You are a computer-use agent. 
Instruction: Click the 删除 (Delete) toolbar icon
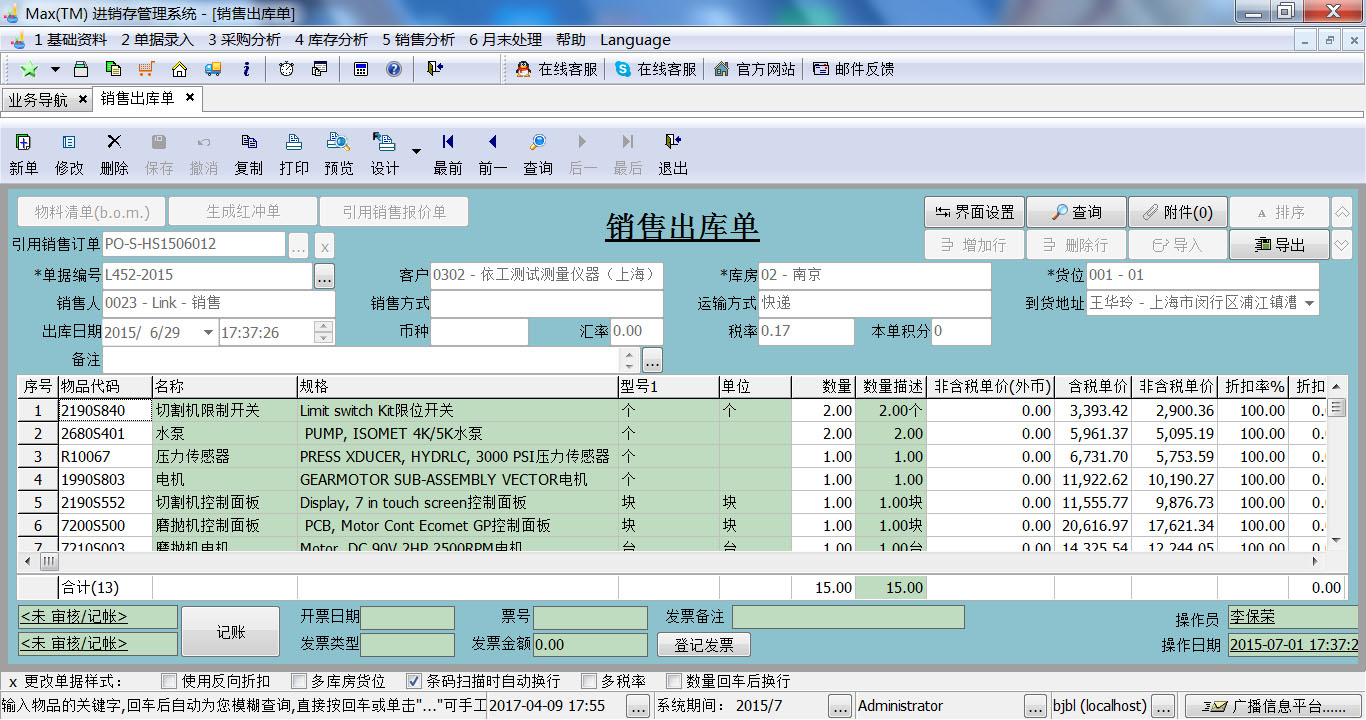pyautogui.click(x=114, y=153)
